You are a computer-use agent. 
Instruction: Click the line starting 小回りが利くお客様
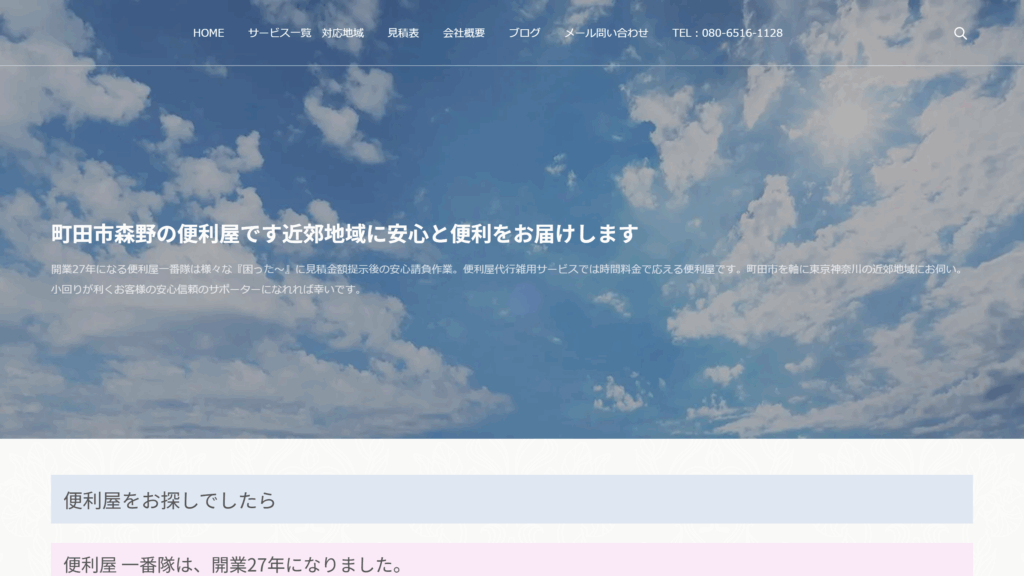point(206,289)
